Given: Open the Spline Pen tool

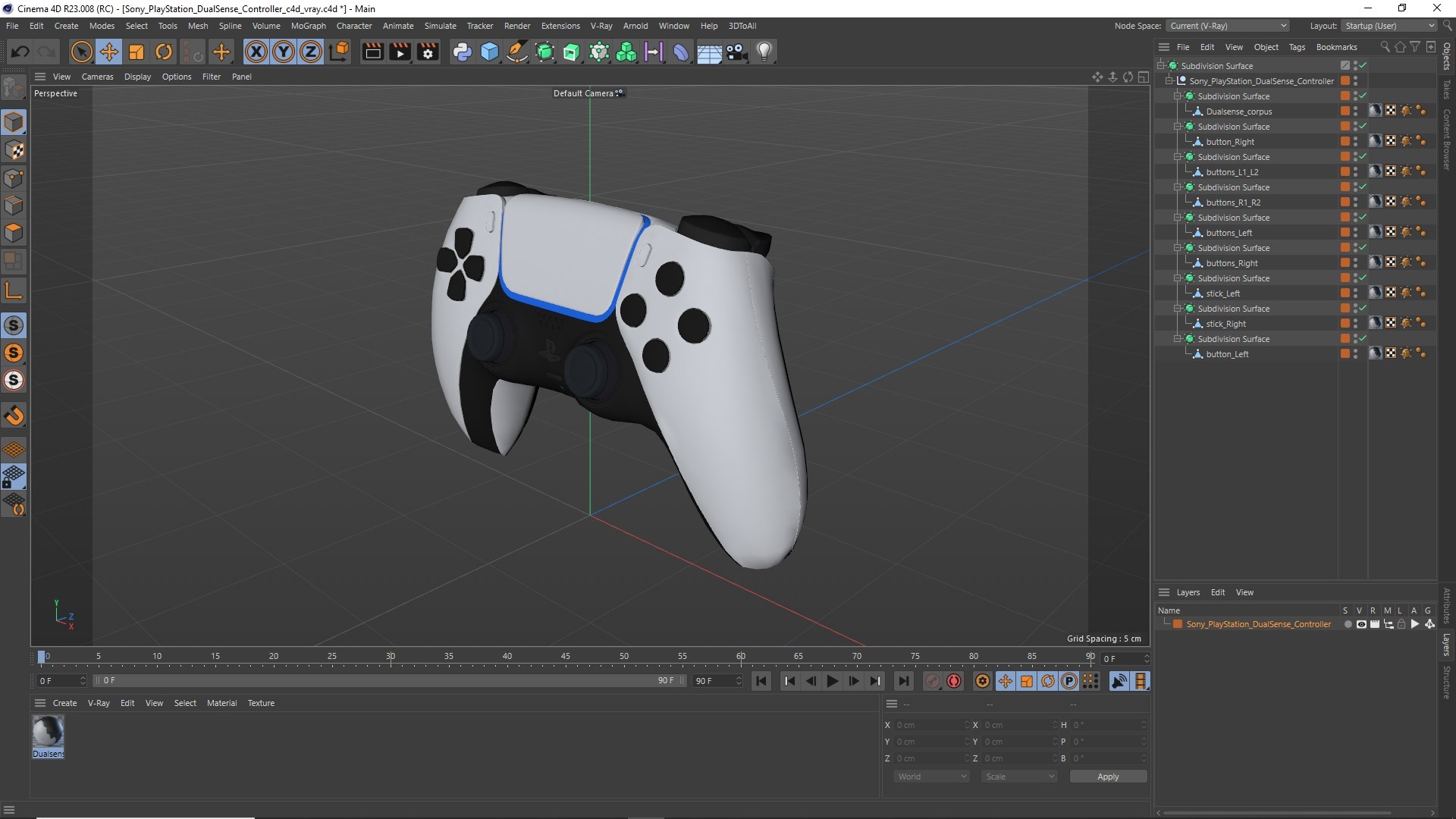Looking at the screenshot, I should coord(517,52).
